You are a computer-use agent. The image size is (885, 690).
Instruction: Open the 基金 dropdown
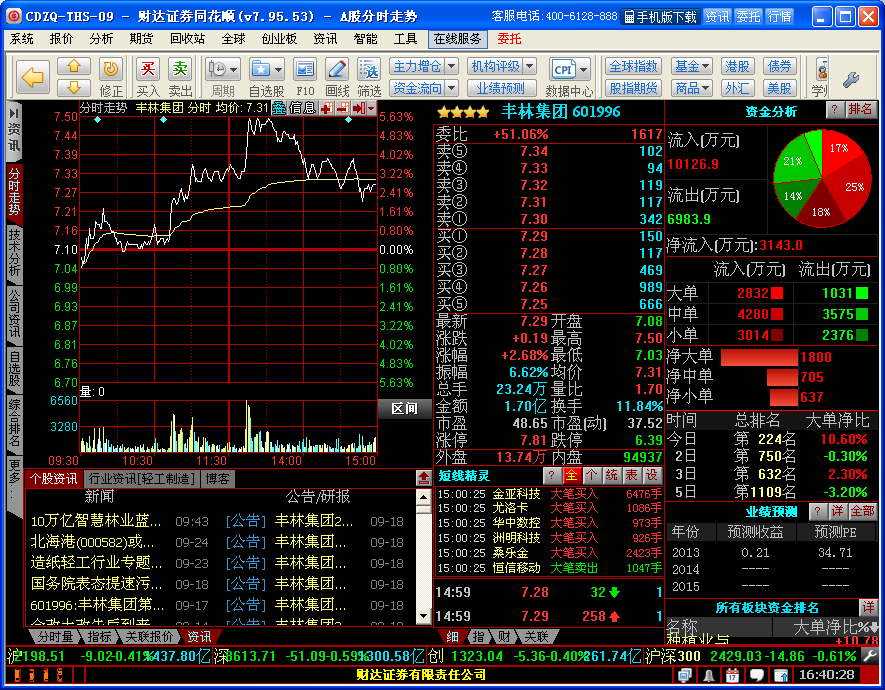[691, 67]
